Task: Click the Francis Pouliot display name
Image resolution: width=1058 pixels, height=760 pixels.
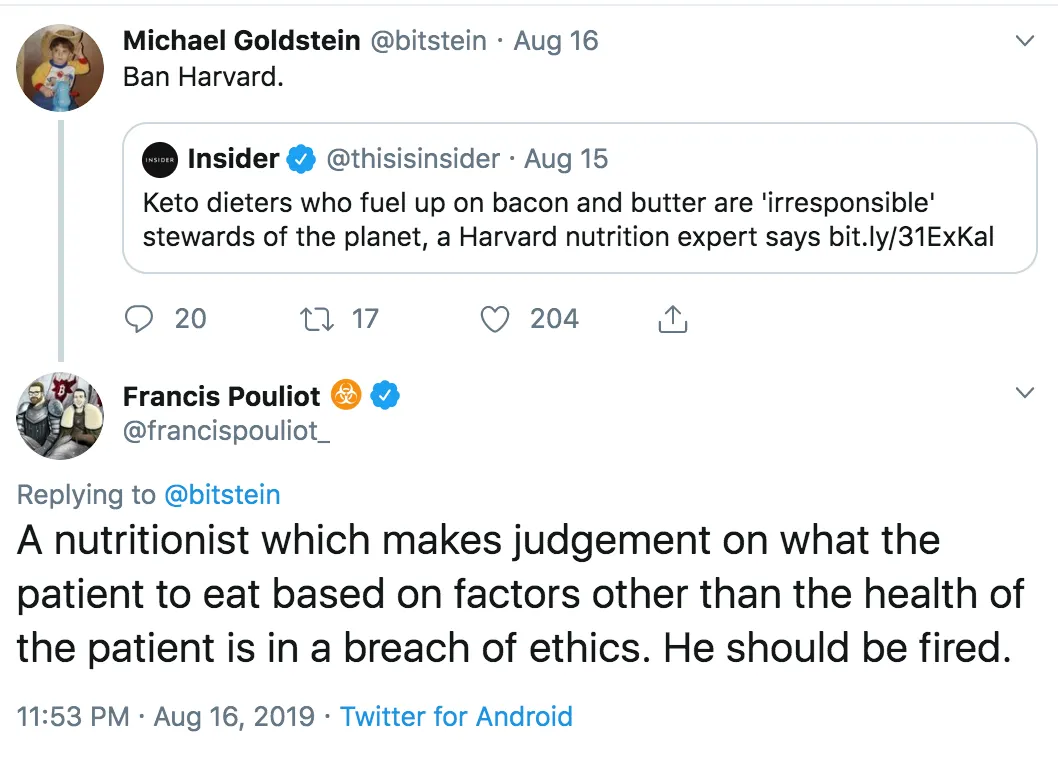Action: (x=221, y=396)
